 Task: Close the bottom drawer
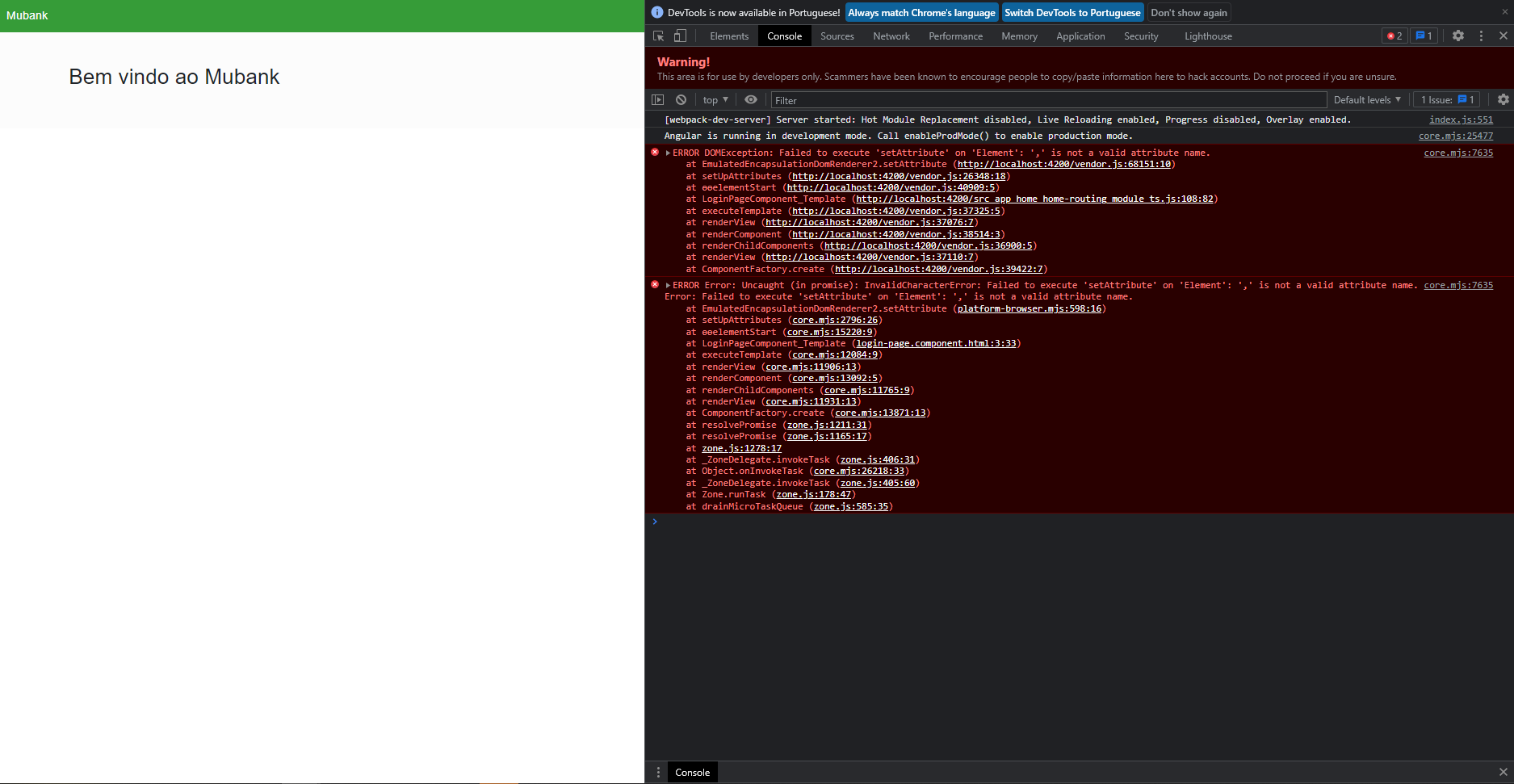(x=1503, y=773)
